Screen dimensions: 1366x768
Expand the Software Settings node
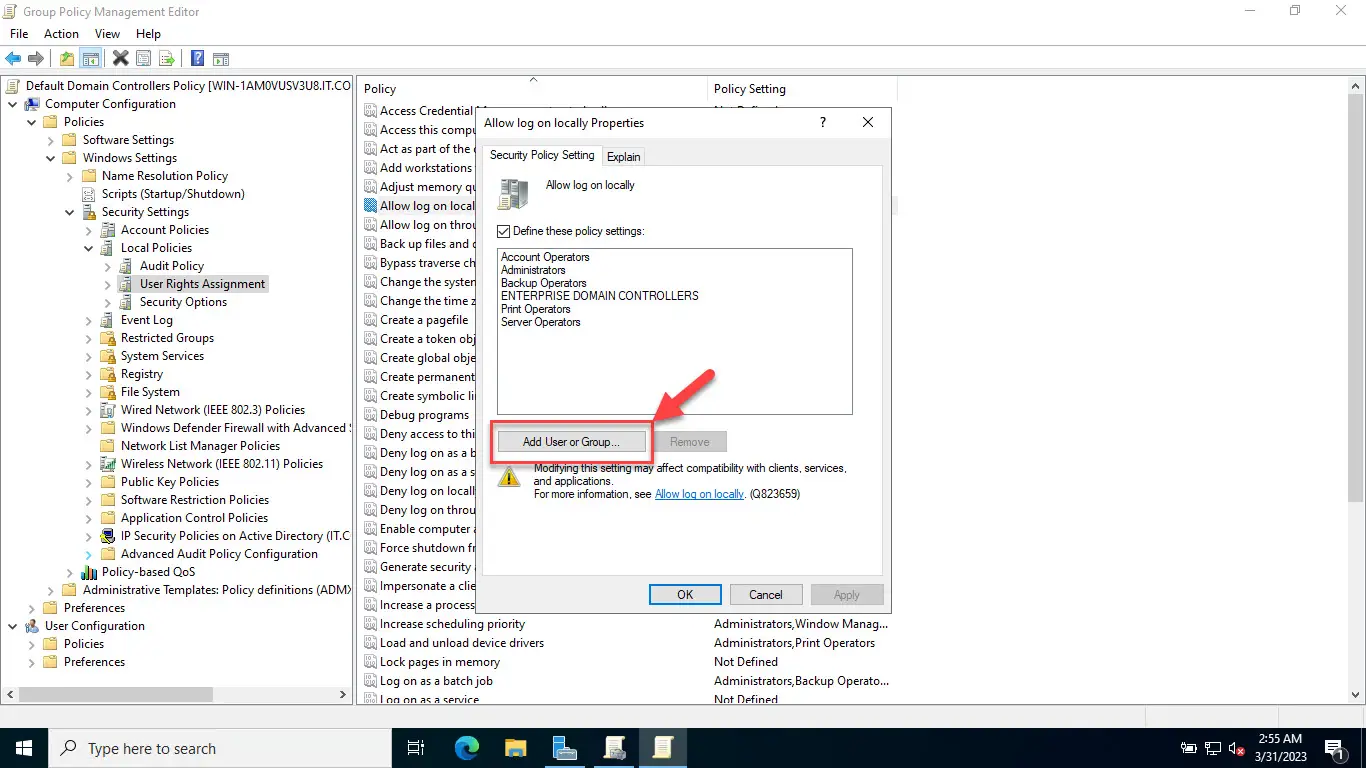(x=51, y=140)
